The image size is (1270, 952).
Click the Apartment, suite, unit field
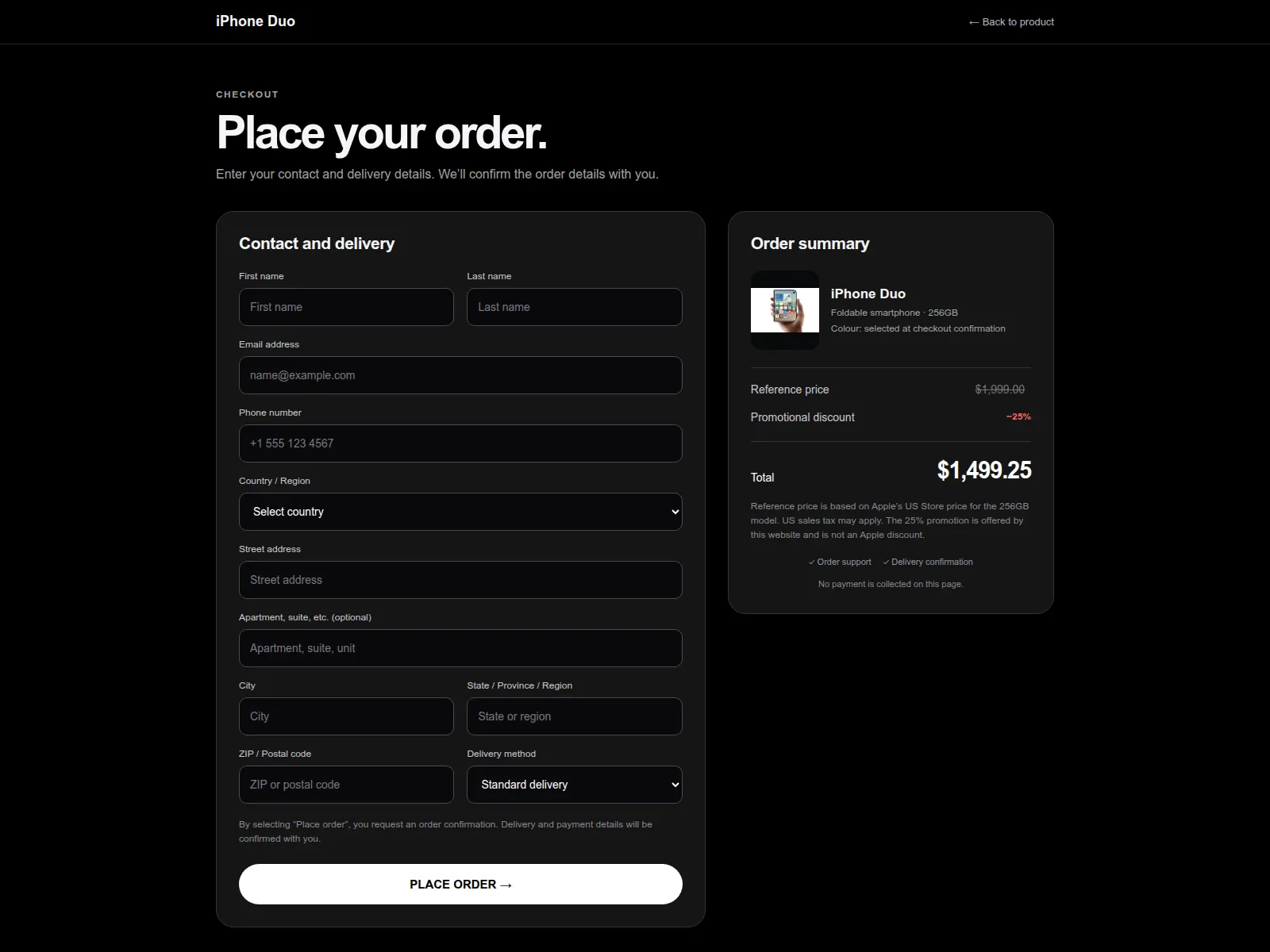click(460, 648)
